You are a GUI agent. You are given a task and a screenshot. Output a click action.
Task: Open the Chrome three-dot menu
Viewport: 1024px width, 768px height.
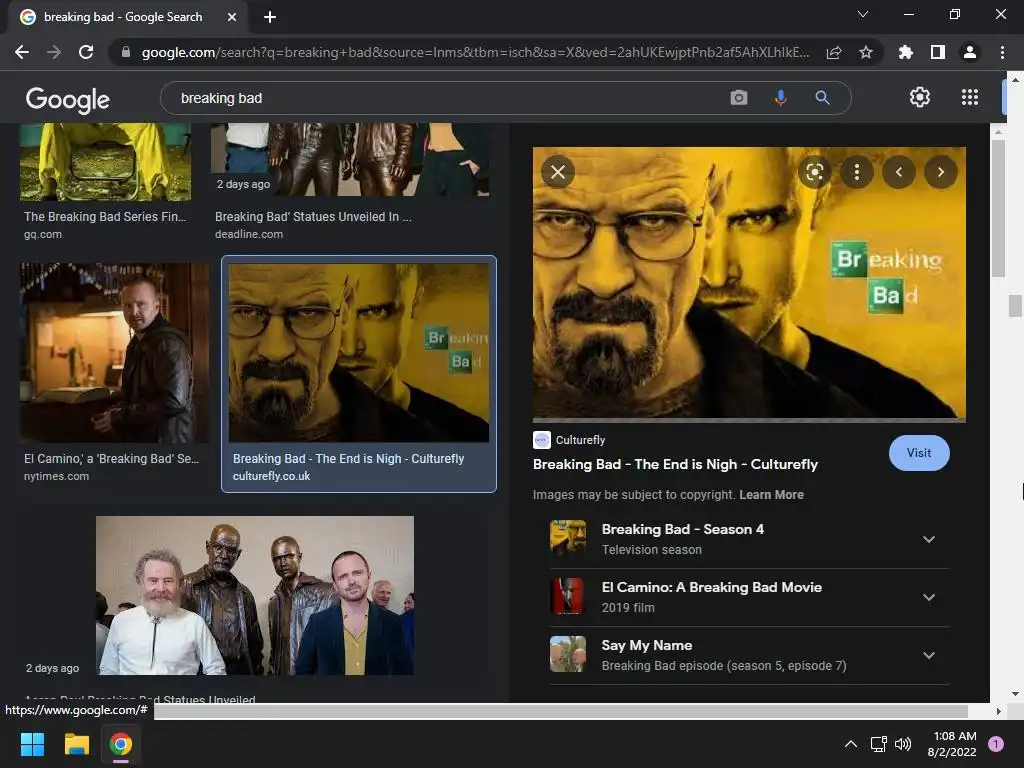[x=1002, y=52]
